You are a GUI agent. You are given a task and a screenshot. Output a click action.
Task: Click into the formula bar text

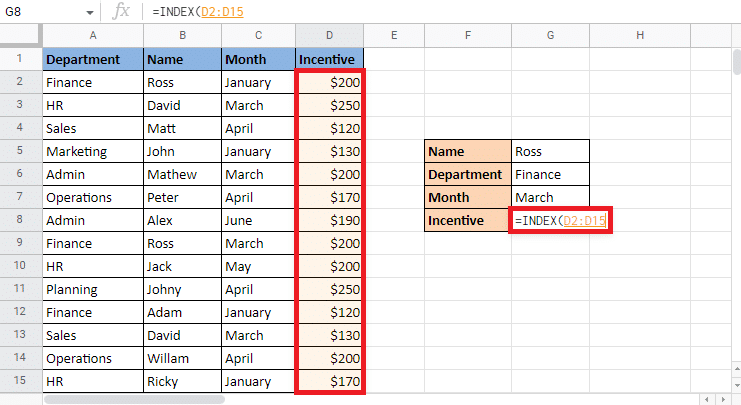400,11
